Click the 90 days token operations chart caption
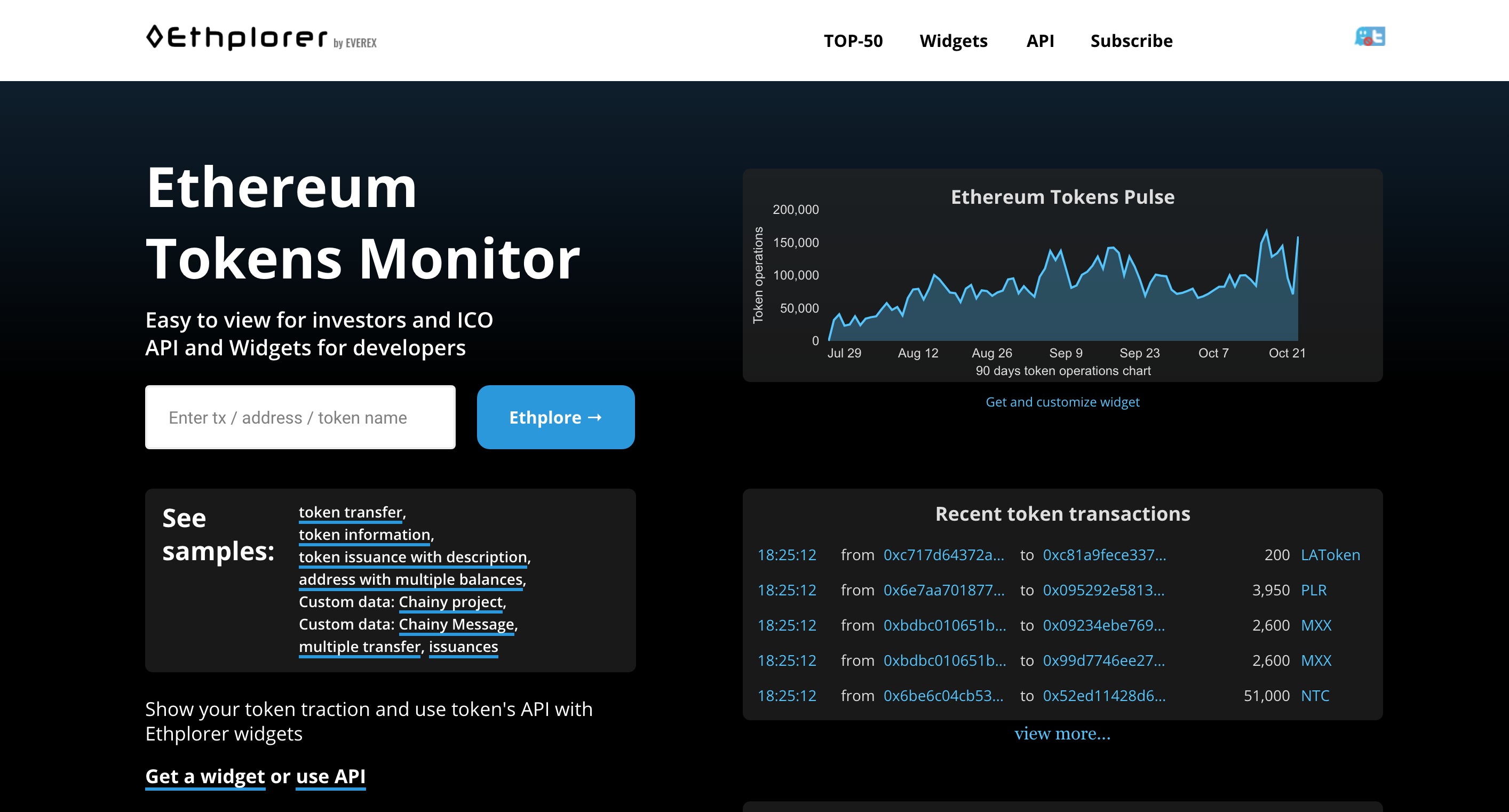The width and height of the screenshot is (1509, 812). (1062, 371)
